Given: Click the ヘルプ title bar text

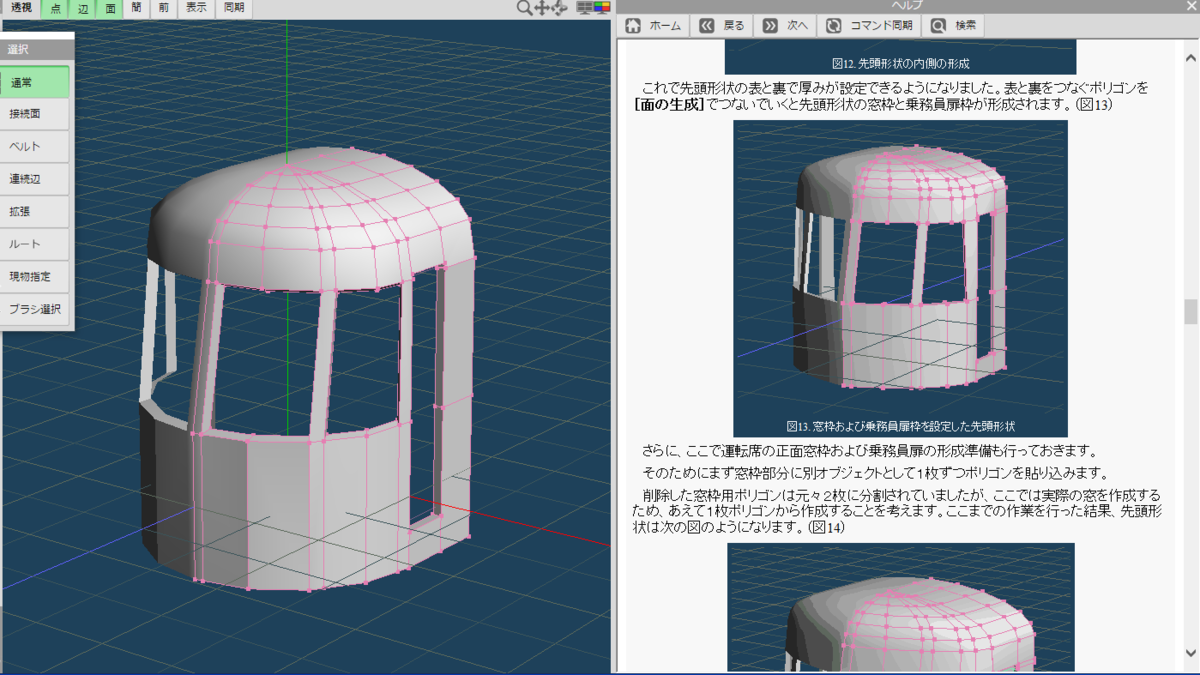Looking at the screenshot, I should click(x=907, y=5).
